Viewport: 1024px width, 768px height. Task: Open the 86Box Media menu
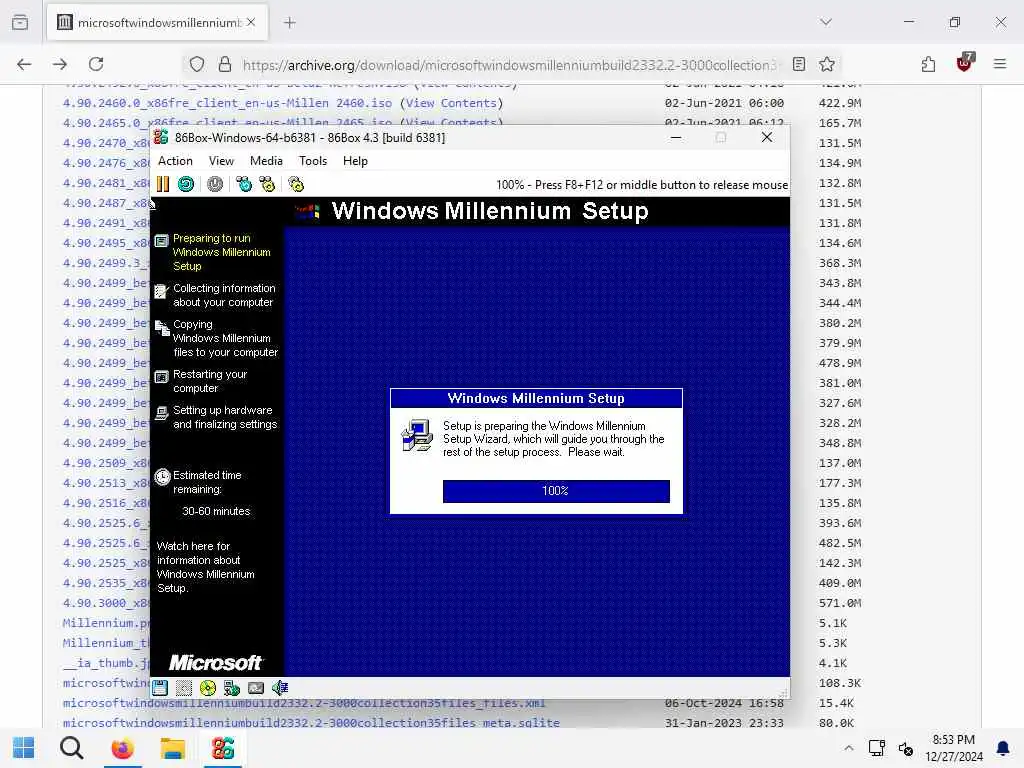coord(266,161)
